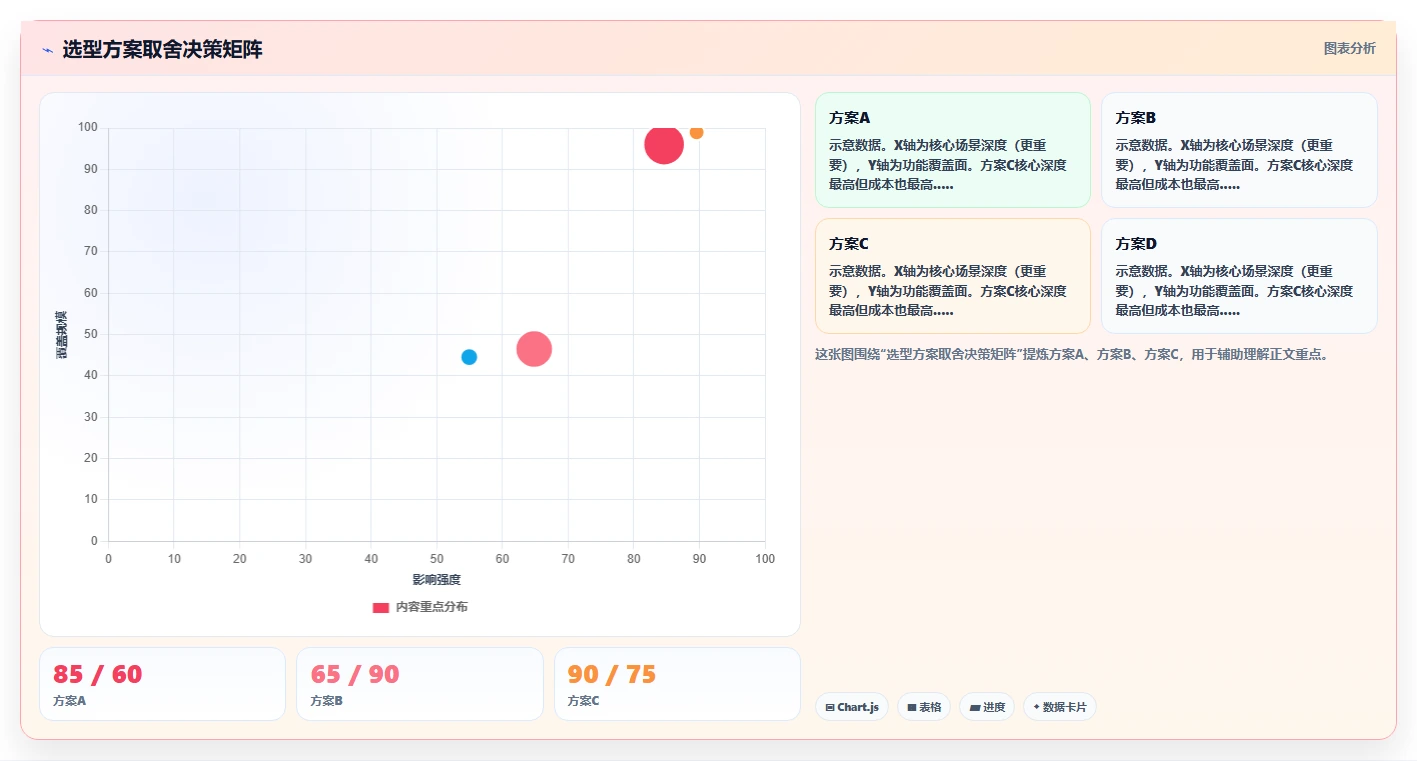Click the pink bubble near 65
1417x761 pixels.
[x=534, y=349]
